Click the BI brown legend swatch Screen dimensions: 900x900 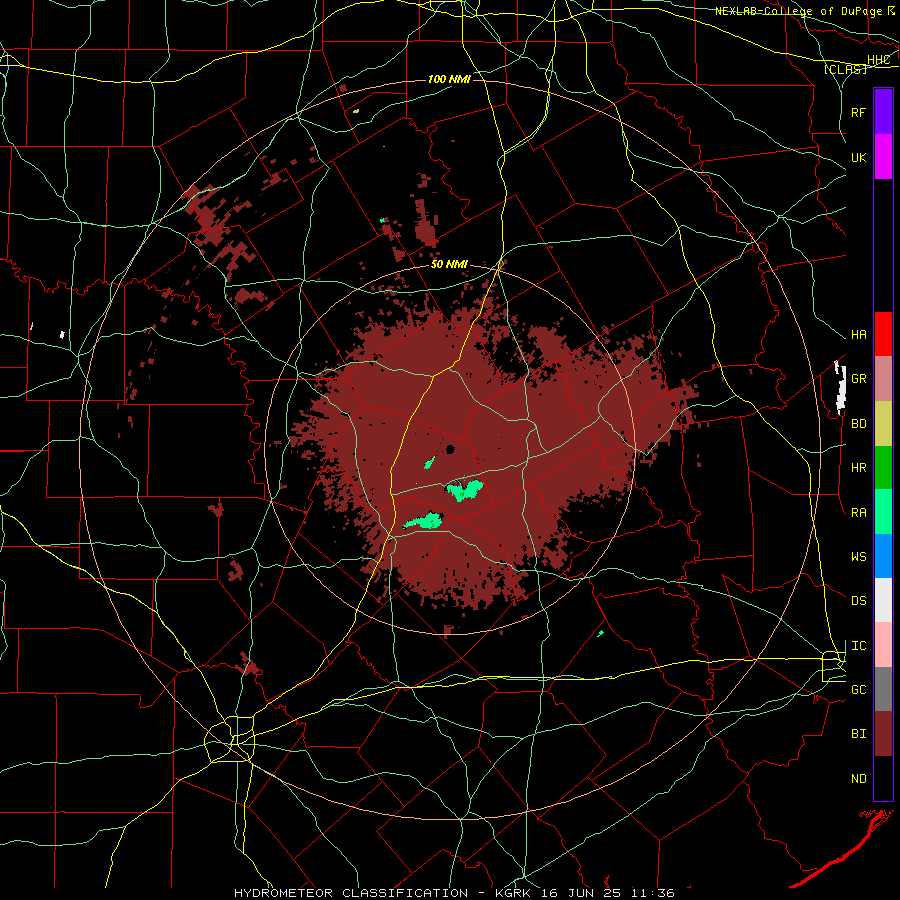click(x=883, y=734)
